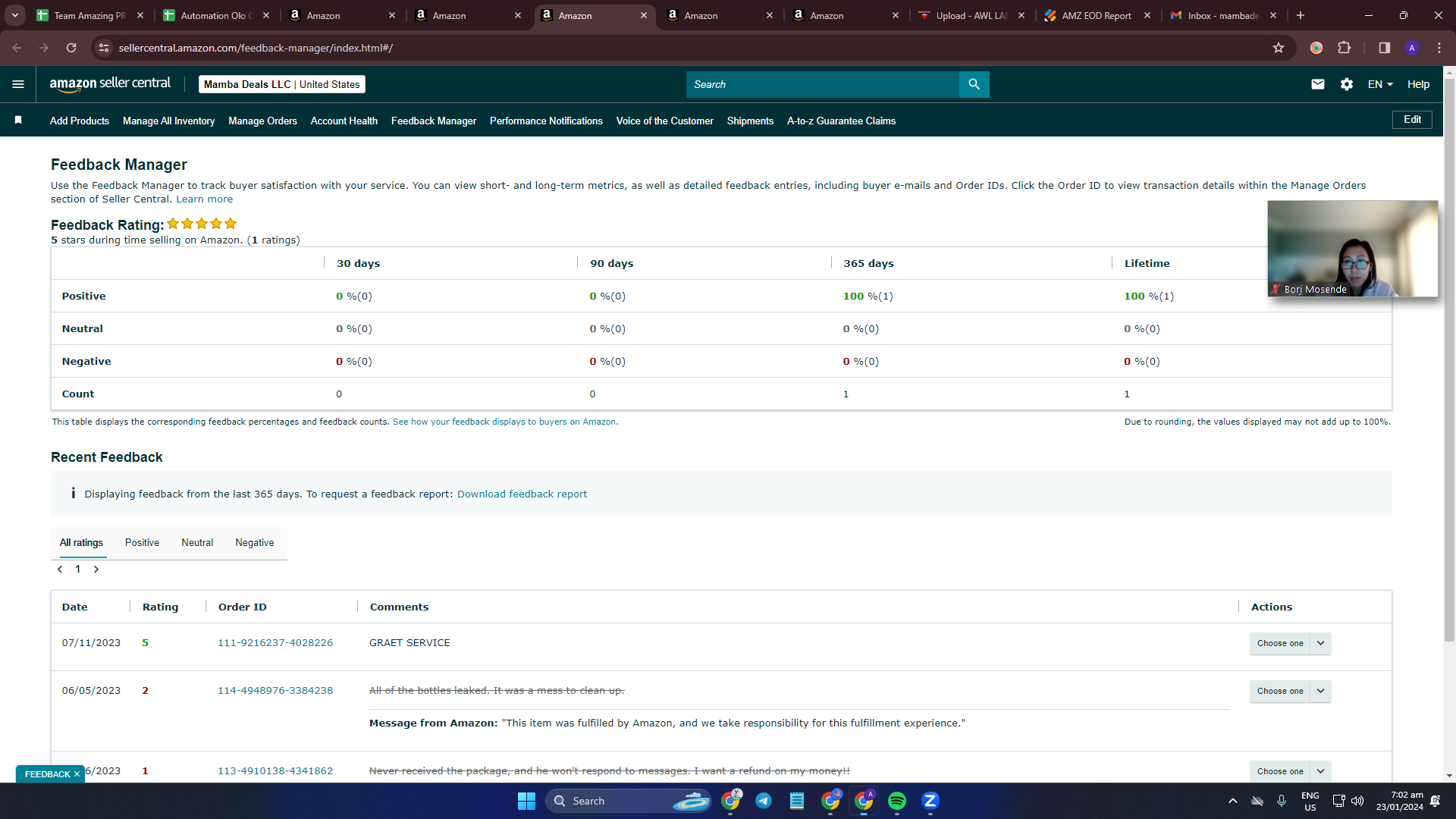Screen dimensions: 1456x819
Task: Switch to the All ratings tab
Action: pyautogui.click(x=81, y=543)
